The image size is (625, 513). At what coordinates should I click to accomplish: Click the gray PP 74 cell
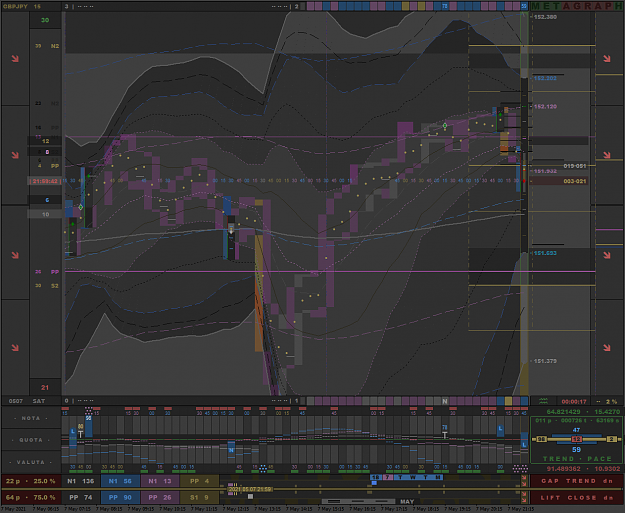(80, 497)
